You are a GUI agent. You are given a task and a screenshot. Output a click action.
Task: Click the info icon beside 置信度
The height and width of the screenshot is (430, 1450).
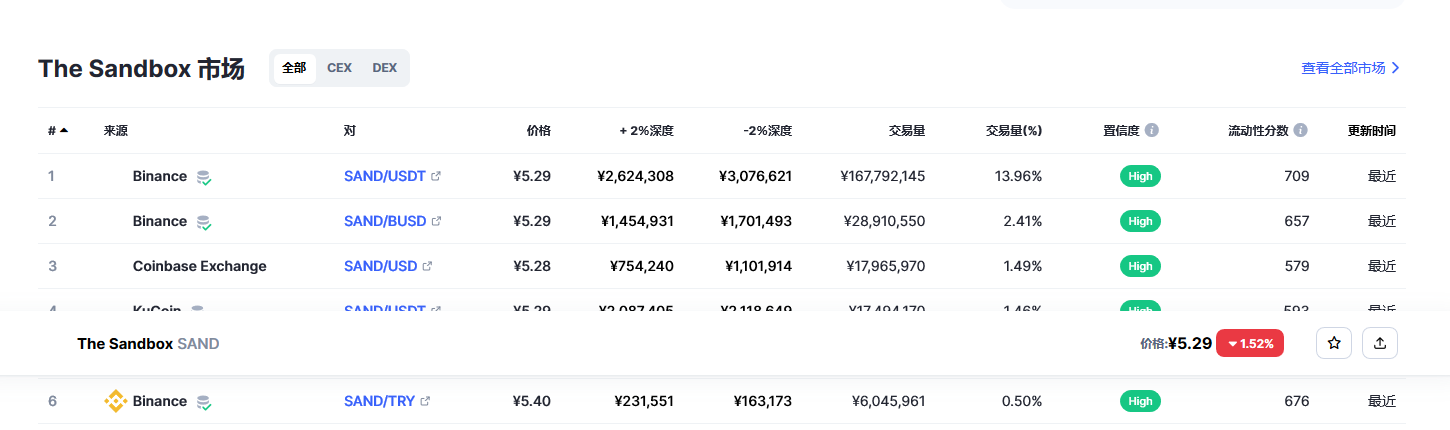click(x=1152, y=130)
